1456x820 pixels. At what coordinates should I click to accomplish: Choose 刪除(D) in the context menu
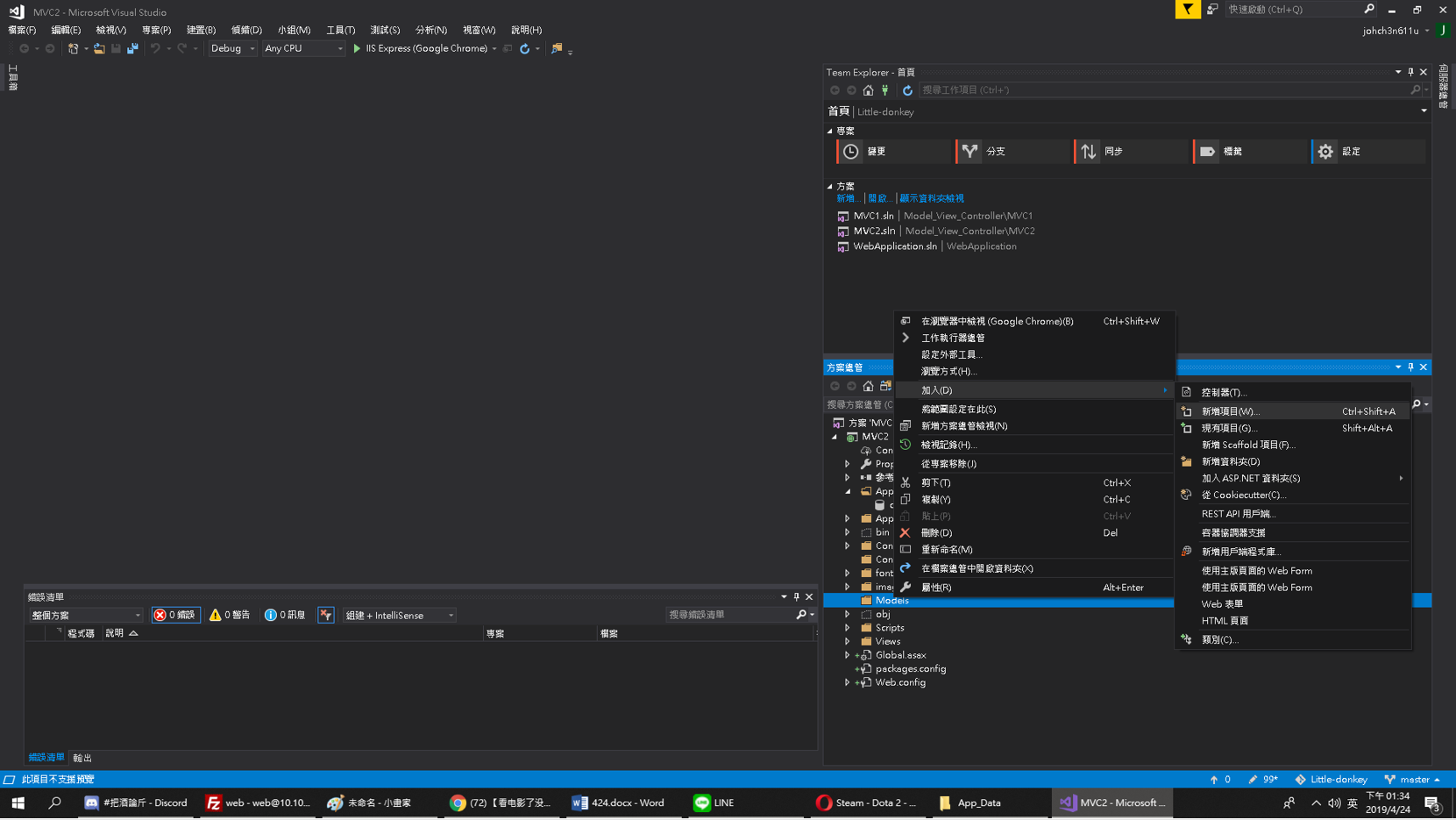click(1034, 533)
